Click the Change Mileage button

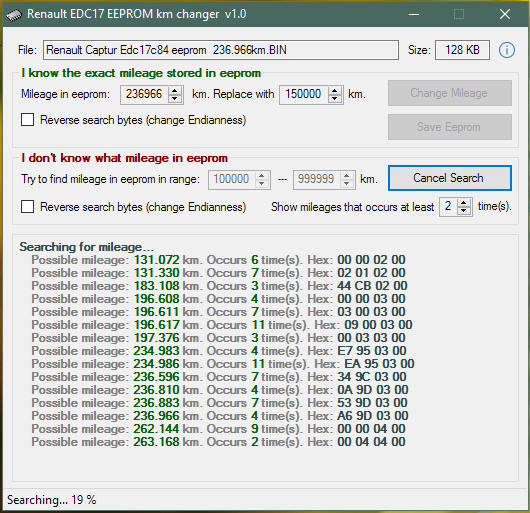pos(450,93)
